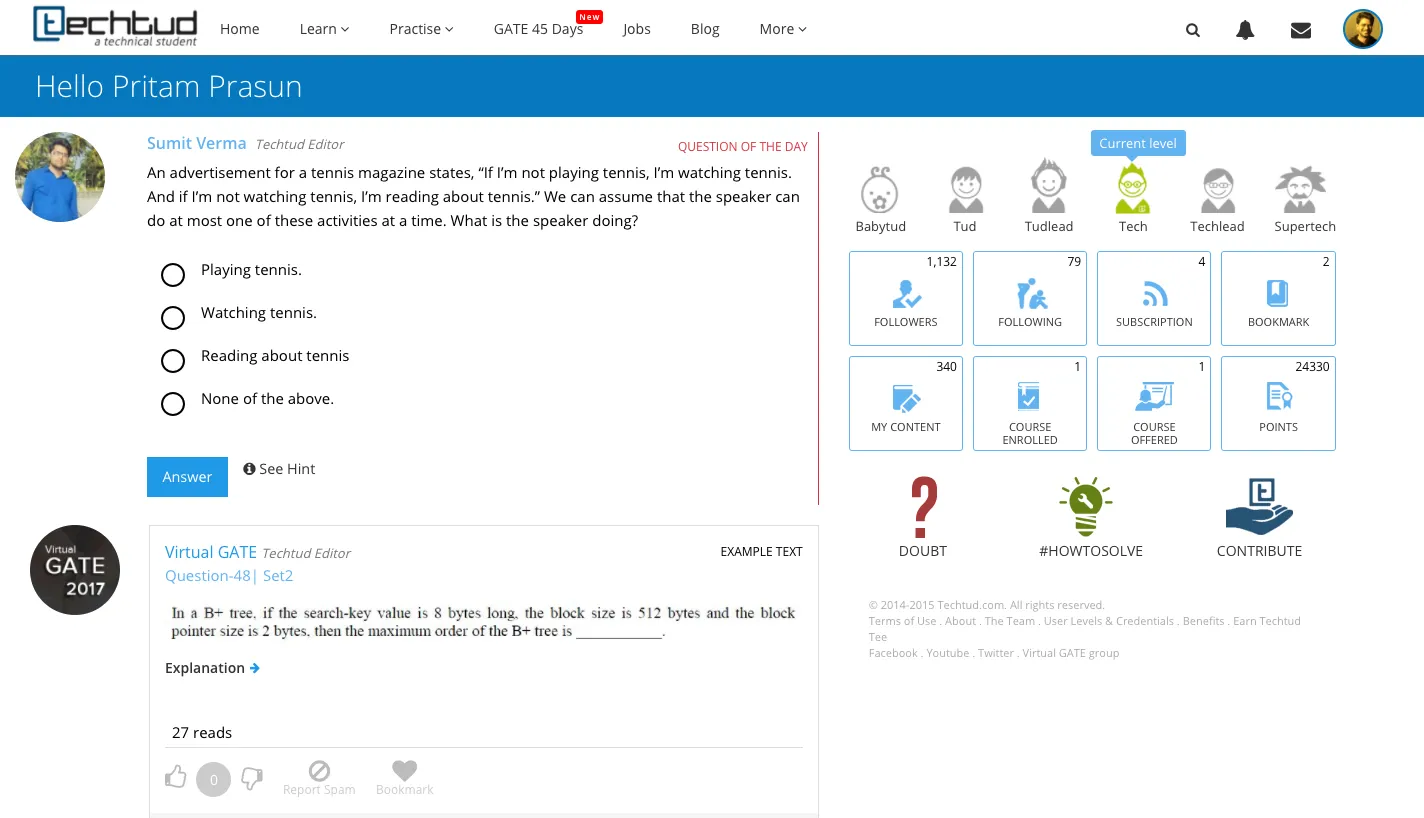Click the DOUBT question mark icon
This screenshot has height=818, width=1424.
coord(922,507)
